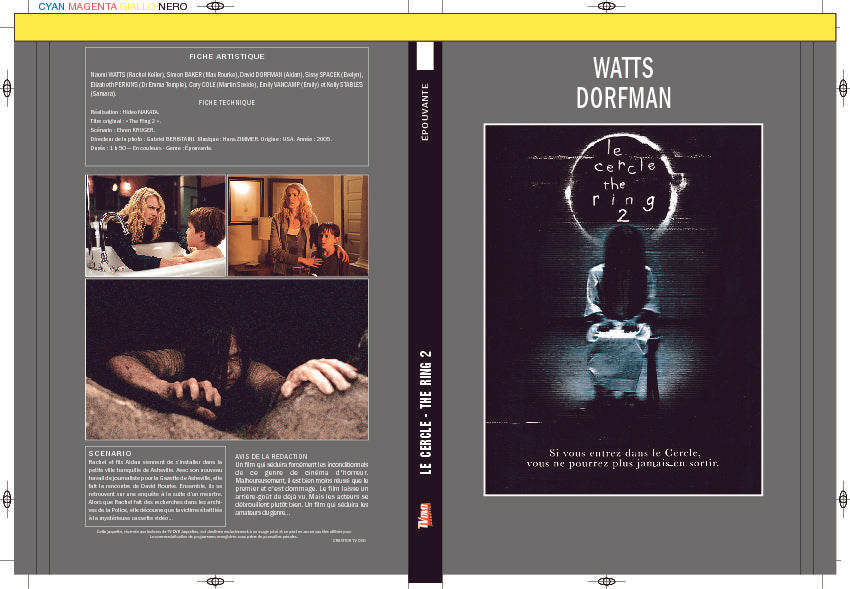Click the NERO color label
The image size is (850, 589).
(173, 7)
